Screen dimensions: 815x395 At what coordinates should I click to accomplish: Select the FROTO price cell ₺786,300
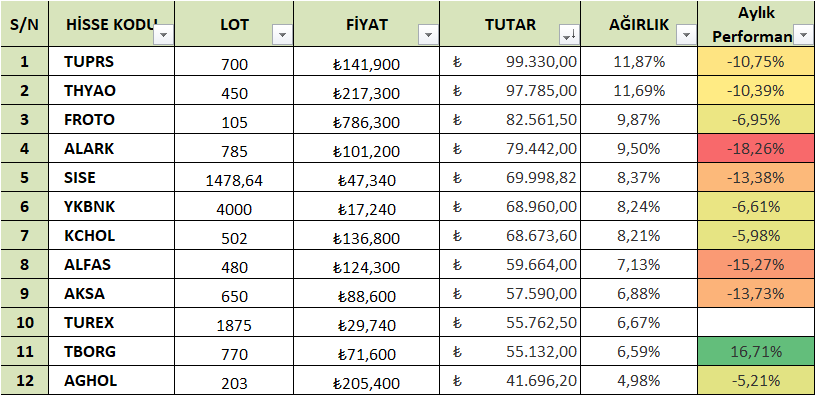point(366,120)
